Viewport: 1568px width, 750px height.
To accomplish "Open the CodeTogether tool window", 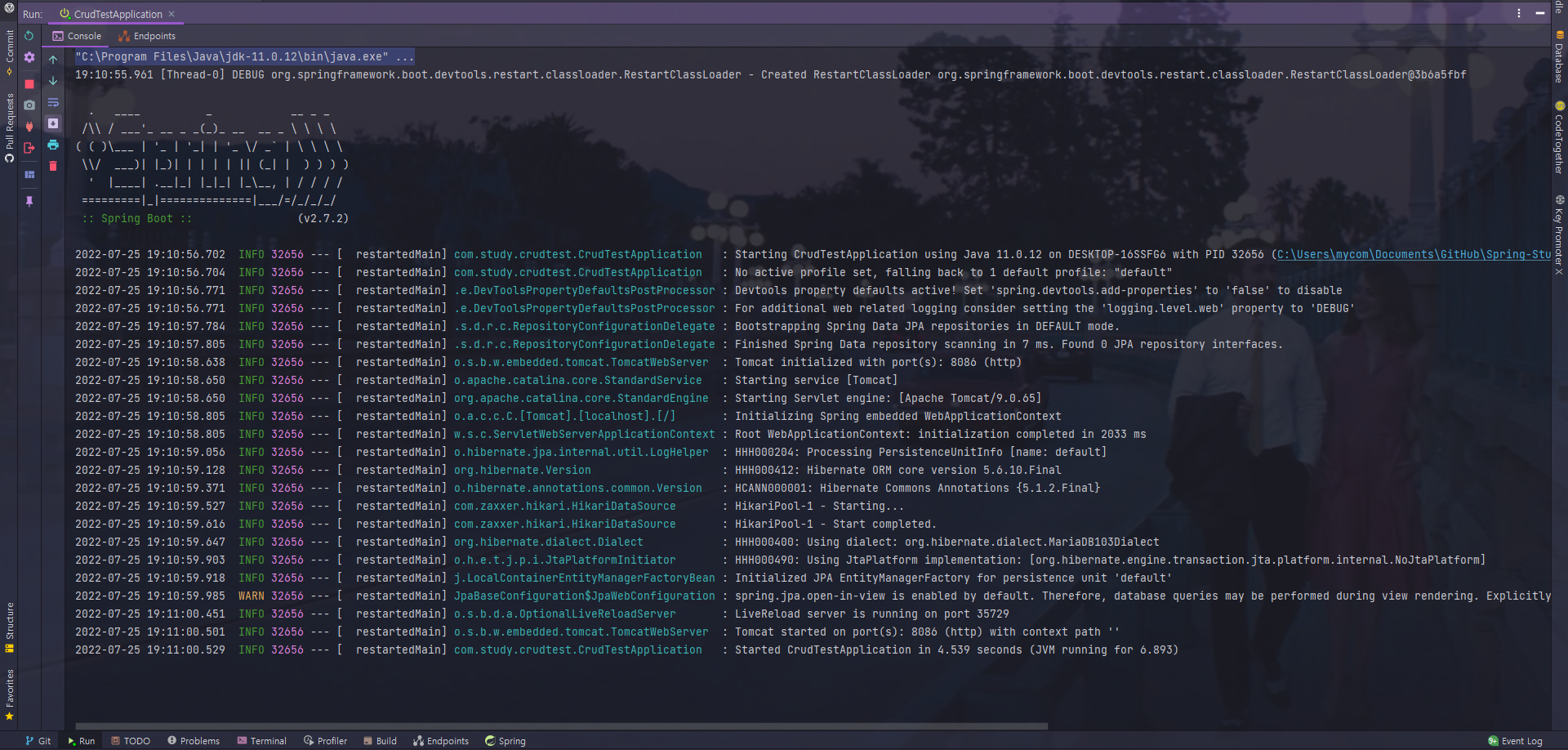I will [x=1559, y=137].
